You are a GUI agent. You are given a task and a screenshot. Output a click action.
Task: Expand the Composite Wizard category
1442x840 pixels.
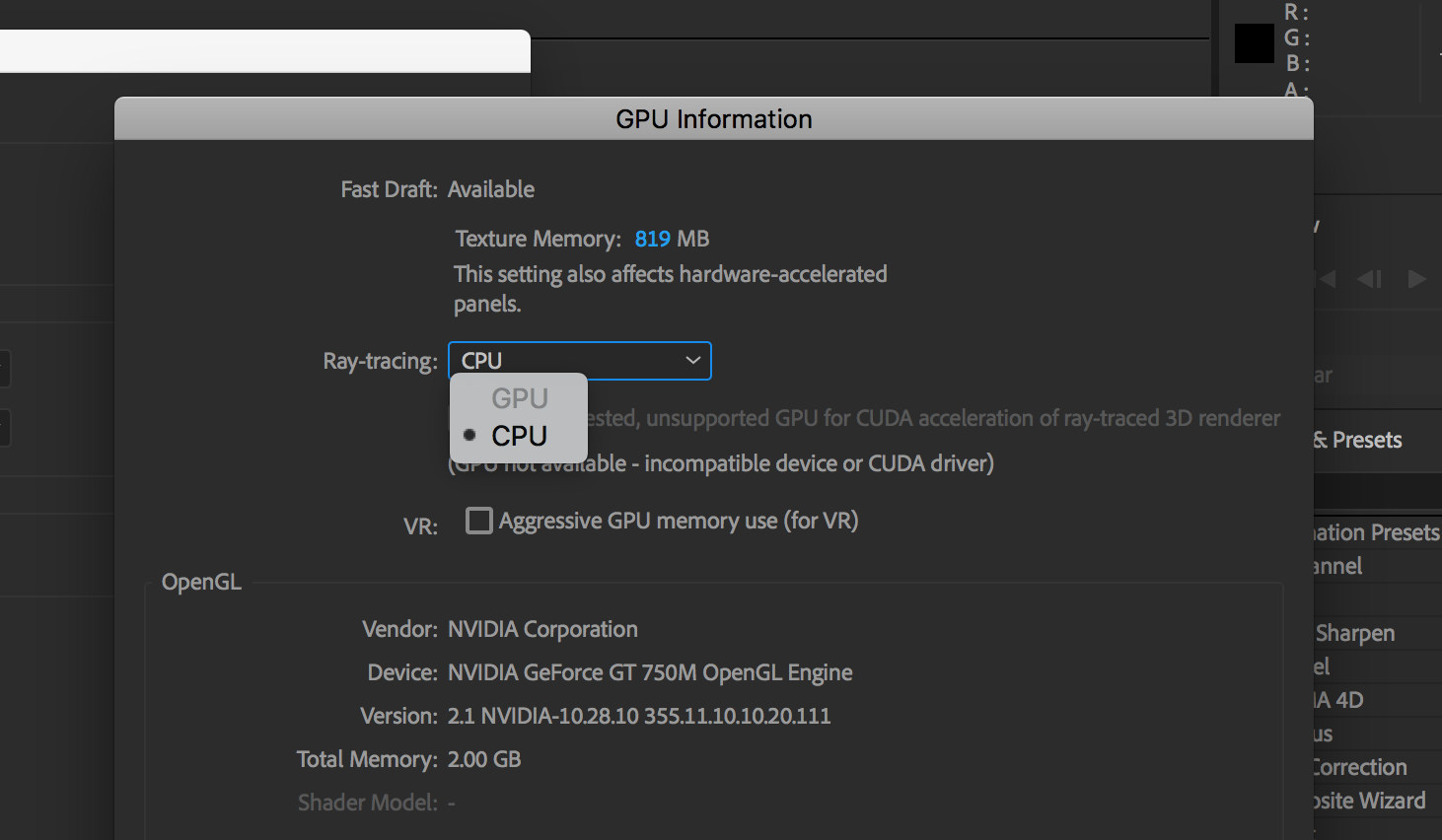pos(1370,801)
